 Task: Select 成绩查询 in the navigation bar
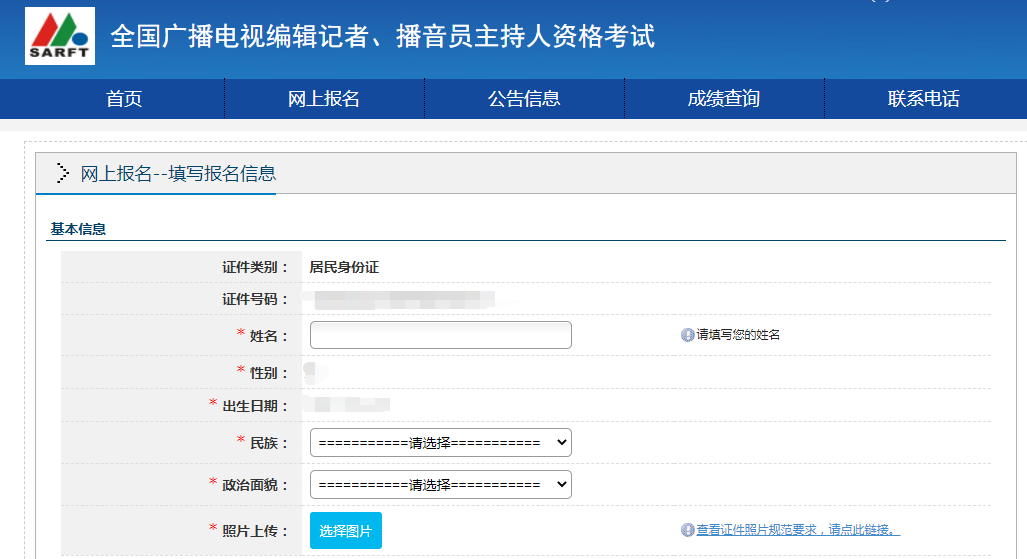tap(724, 99)
